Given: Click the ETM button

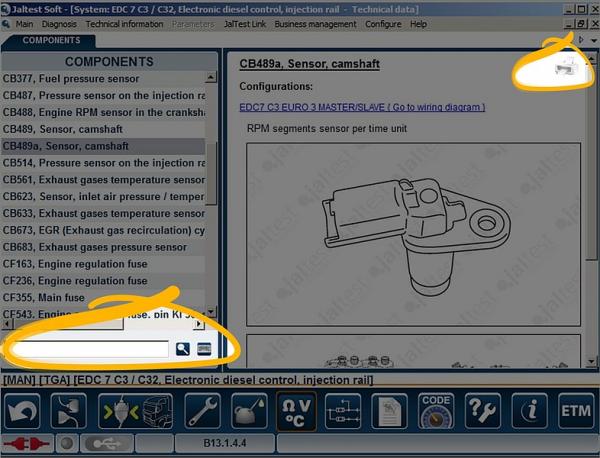Looking at the screenshot, I should coord(576,411).
